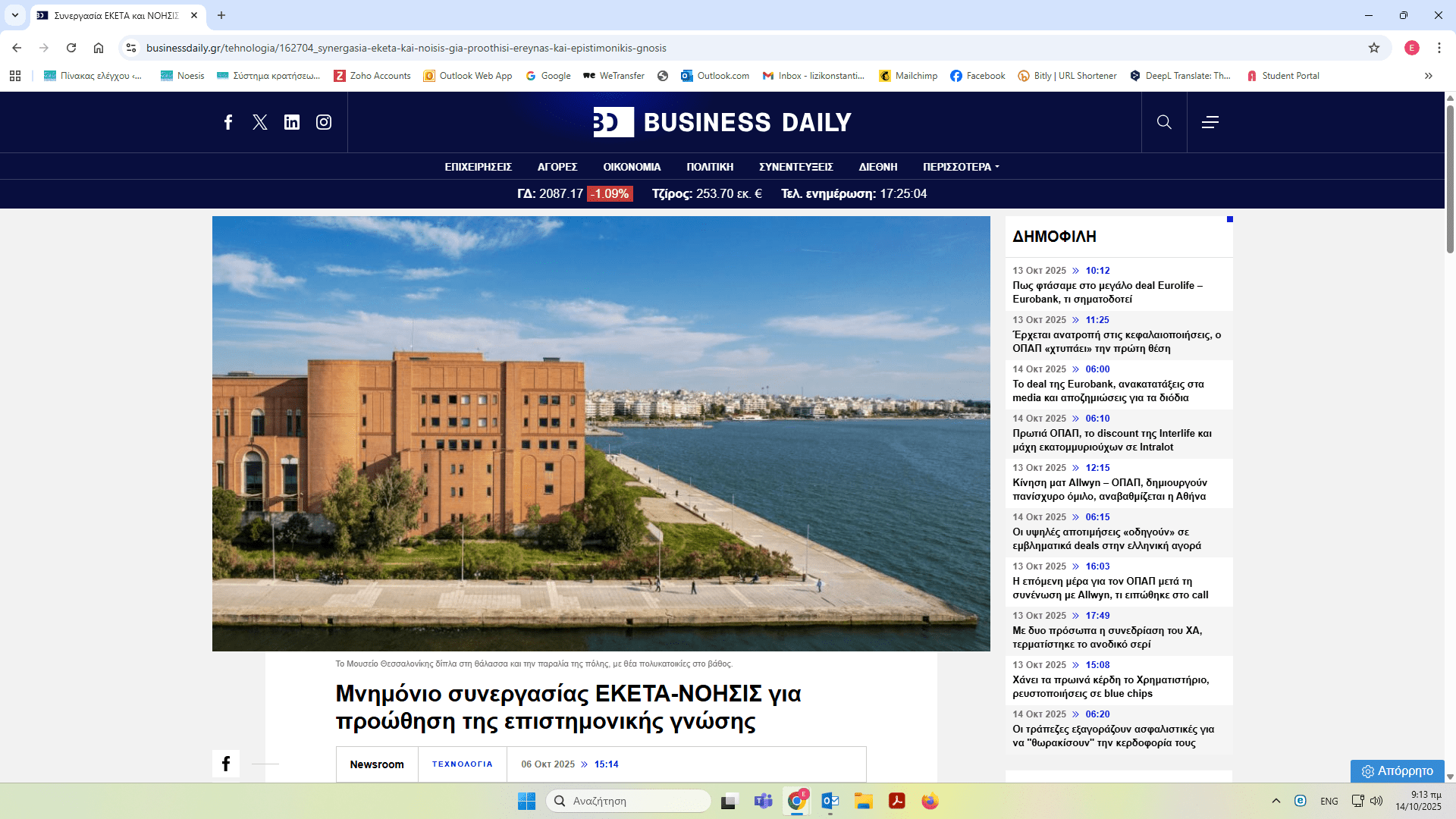Bookmark this page with star icon
The width and height of the screenshot is (1456, 819).
(1374, 48)
